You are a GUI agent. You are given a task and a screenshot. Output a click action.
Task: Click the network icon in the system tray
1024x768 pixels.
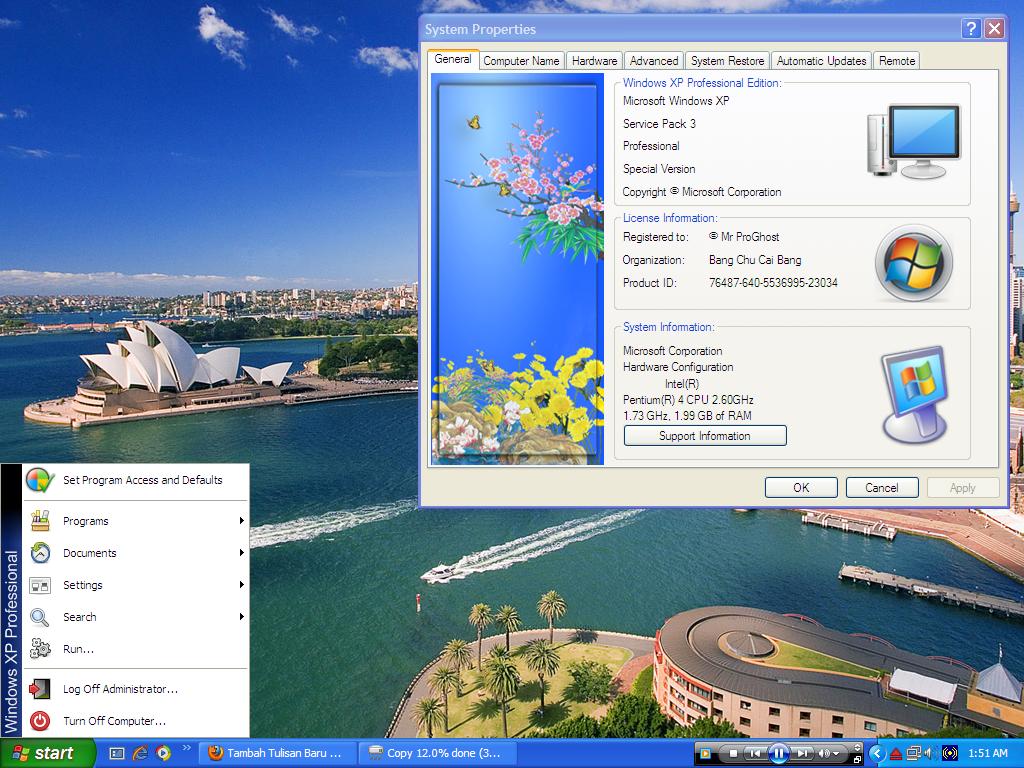coord(913,752)
